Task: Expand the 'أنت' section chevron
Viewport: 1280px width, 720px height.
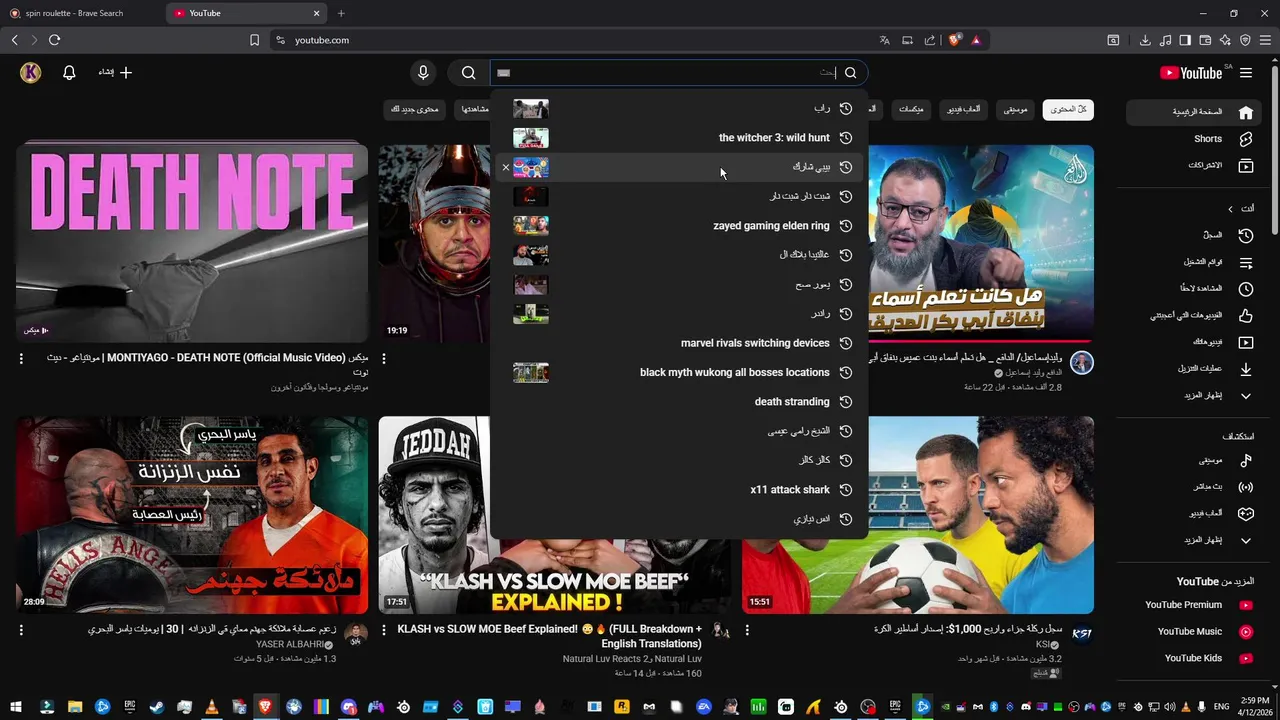Action: pos(1231,209)
